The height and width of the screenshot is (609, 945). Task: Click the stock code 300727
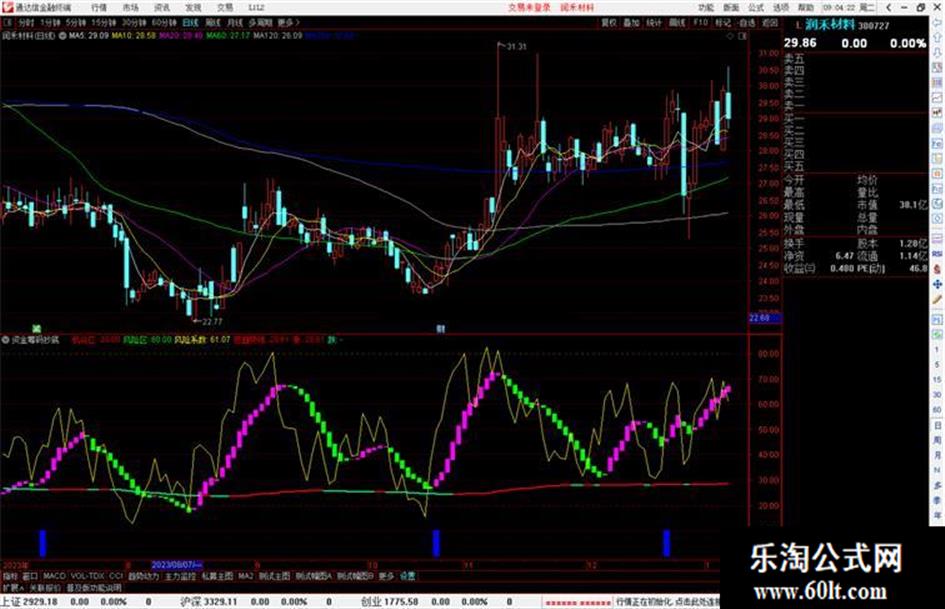click(x=873, y=26)
